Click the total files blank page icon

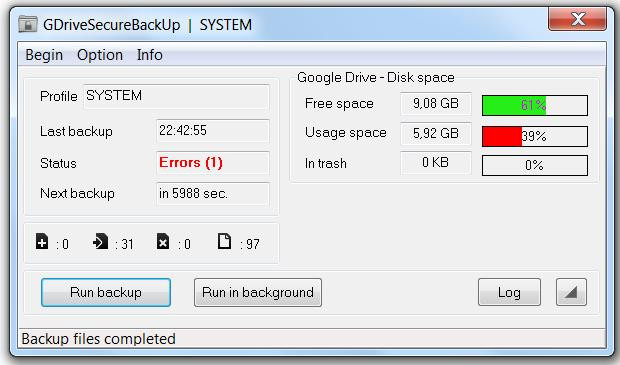coord(225,241)
